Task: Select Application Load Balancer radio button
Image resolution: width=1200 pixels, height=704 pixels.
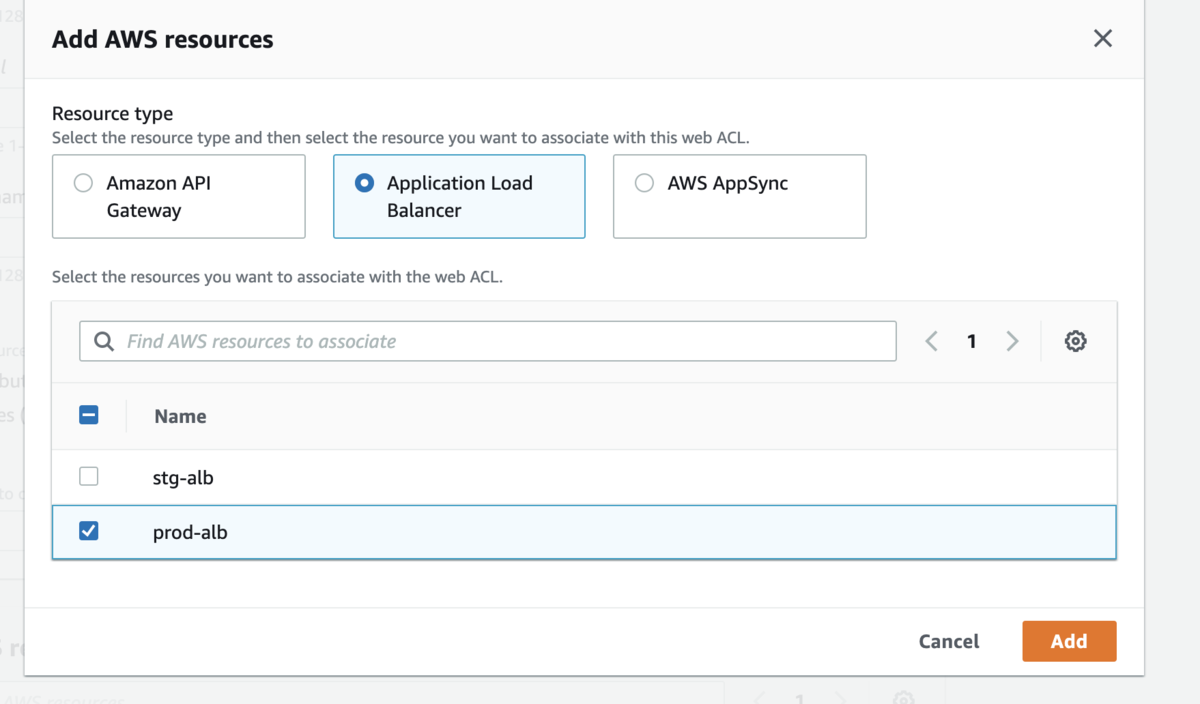Action: point(365,183)
